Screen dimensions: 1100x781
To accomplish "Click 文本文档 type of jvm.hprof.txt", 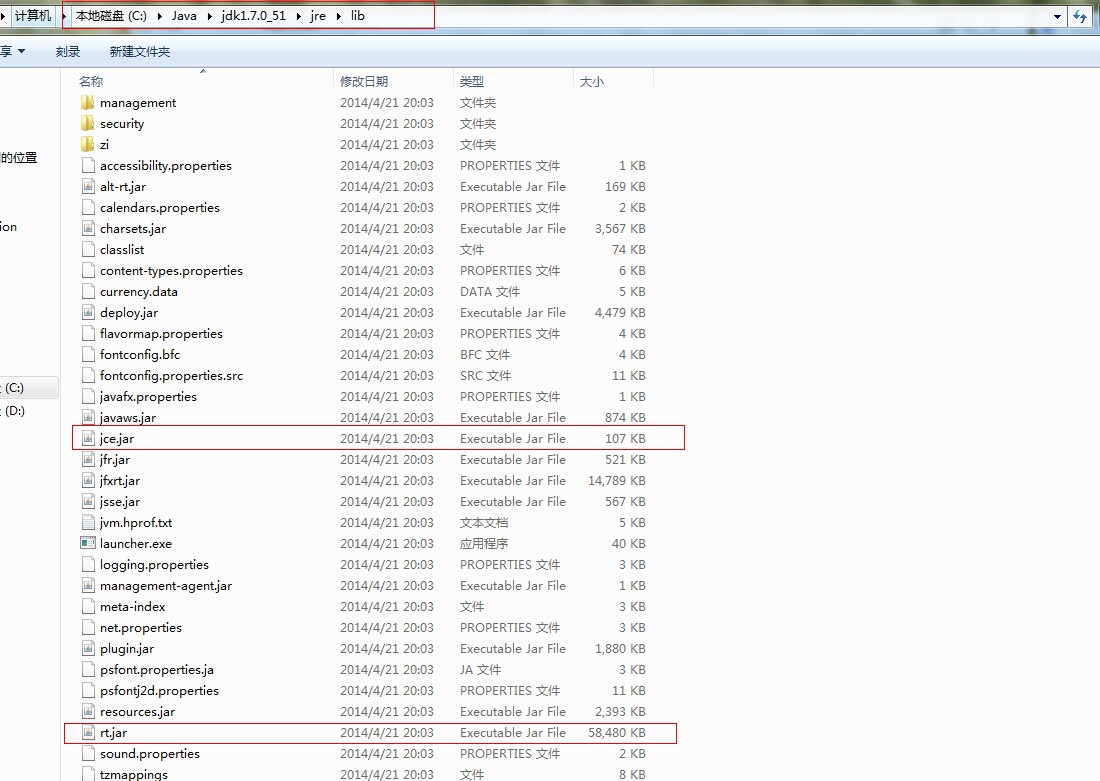I will [x=484, y=523].
